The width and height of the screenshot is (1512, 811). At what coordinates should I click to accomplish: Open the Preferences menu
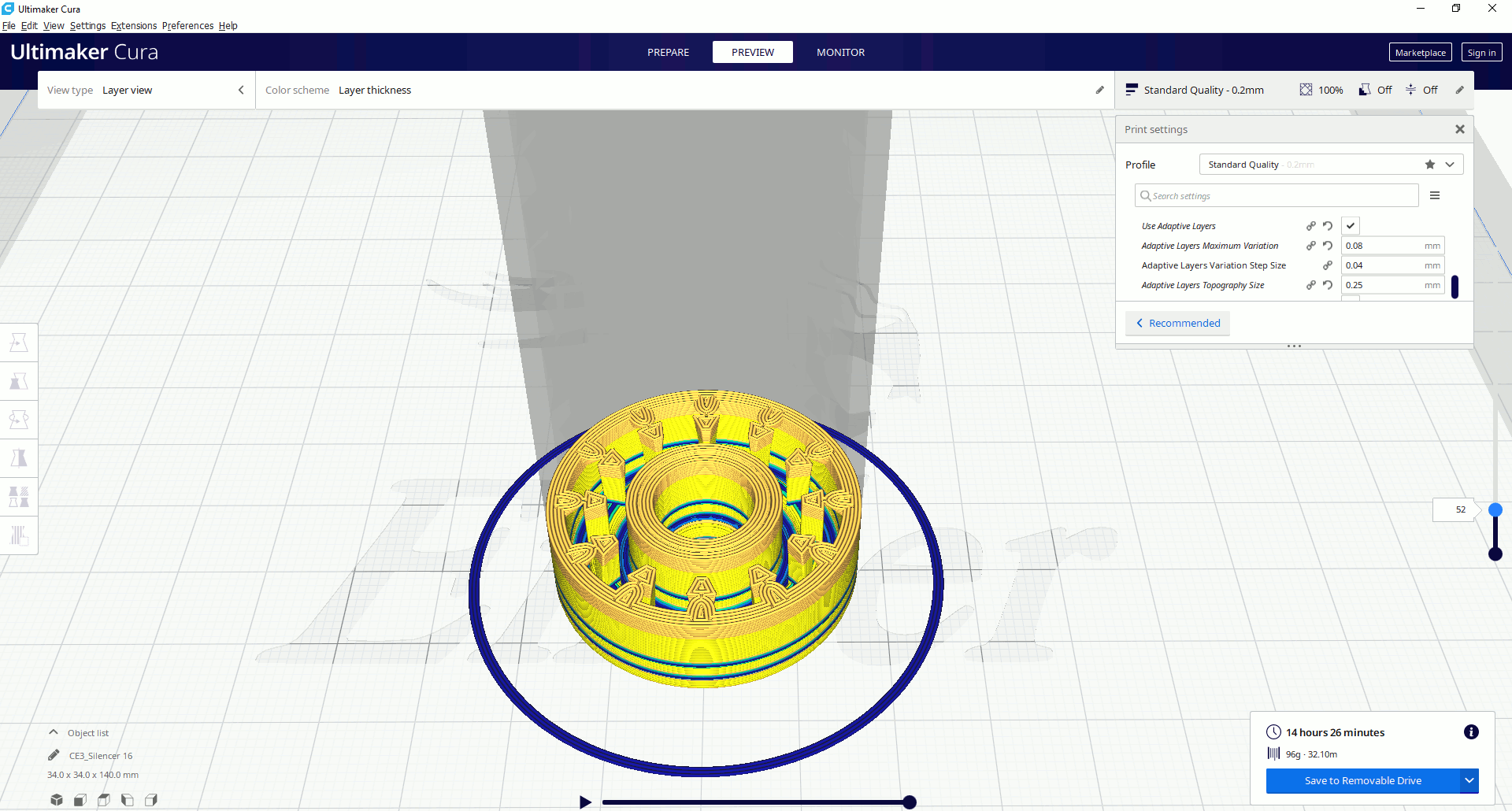click(187, 26)
